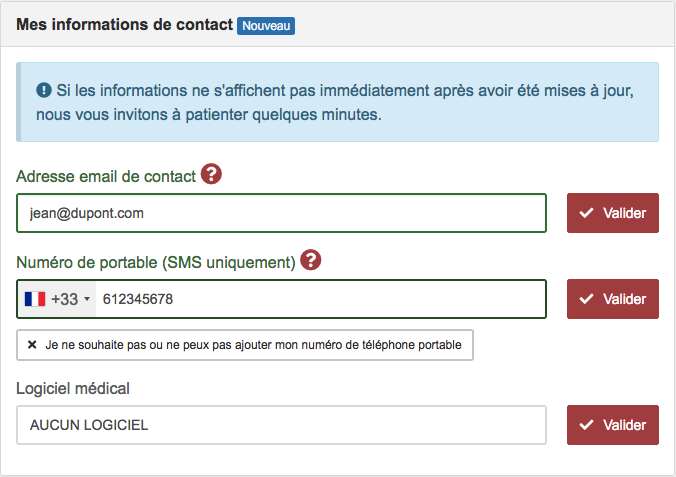The image size is (676, 477).
Task: Click checkmark icon on Logiciel médical Valider button
Action: [x=586, y=425]
